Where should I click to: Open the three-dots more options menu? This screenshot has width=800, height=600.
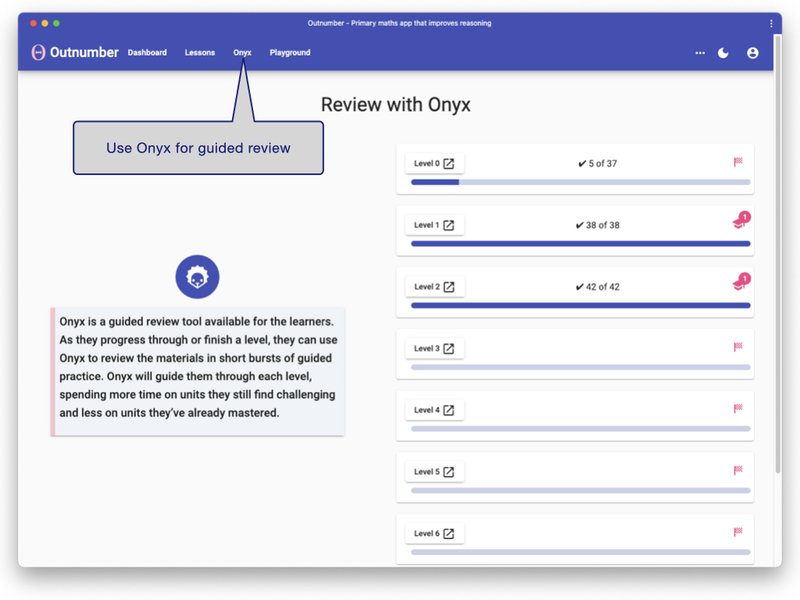click(x=700, y=53)
